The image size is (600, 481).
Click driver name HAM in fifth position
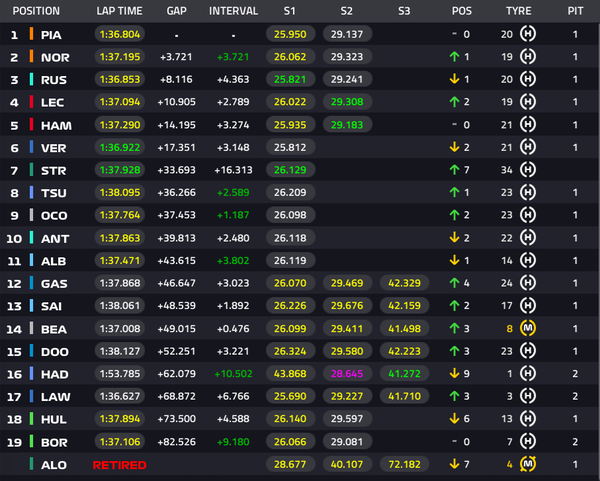(x=56, y=125)
